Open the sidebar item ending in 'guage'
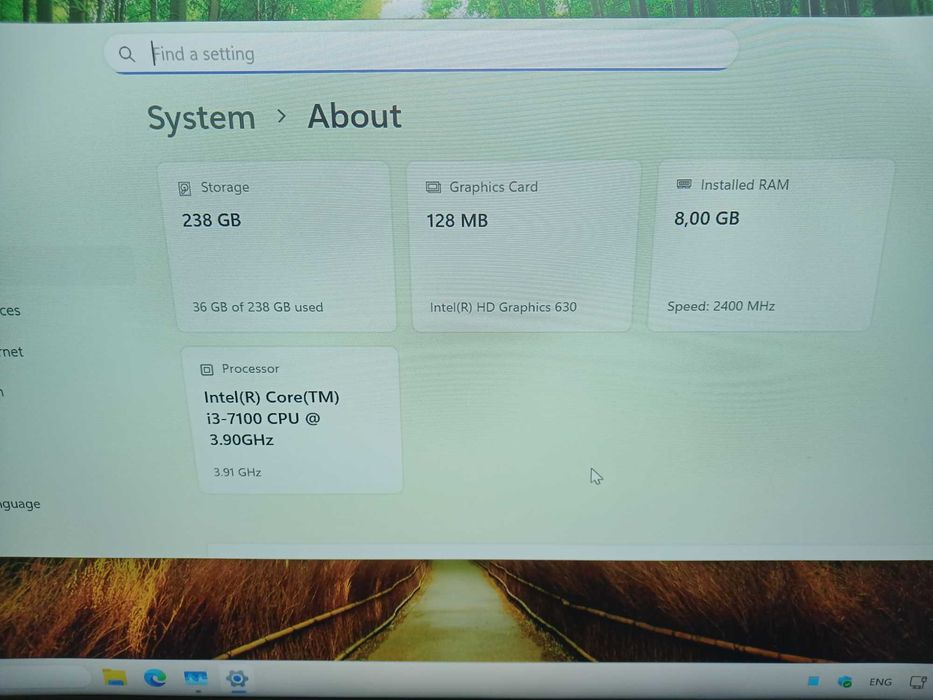The height and width of the screenshot is (700, 933). click(20, 504)
